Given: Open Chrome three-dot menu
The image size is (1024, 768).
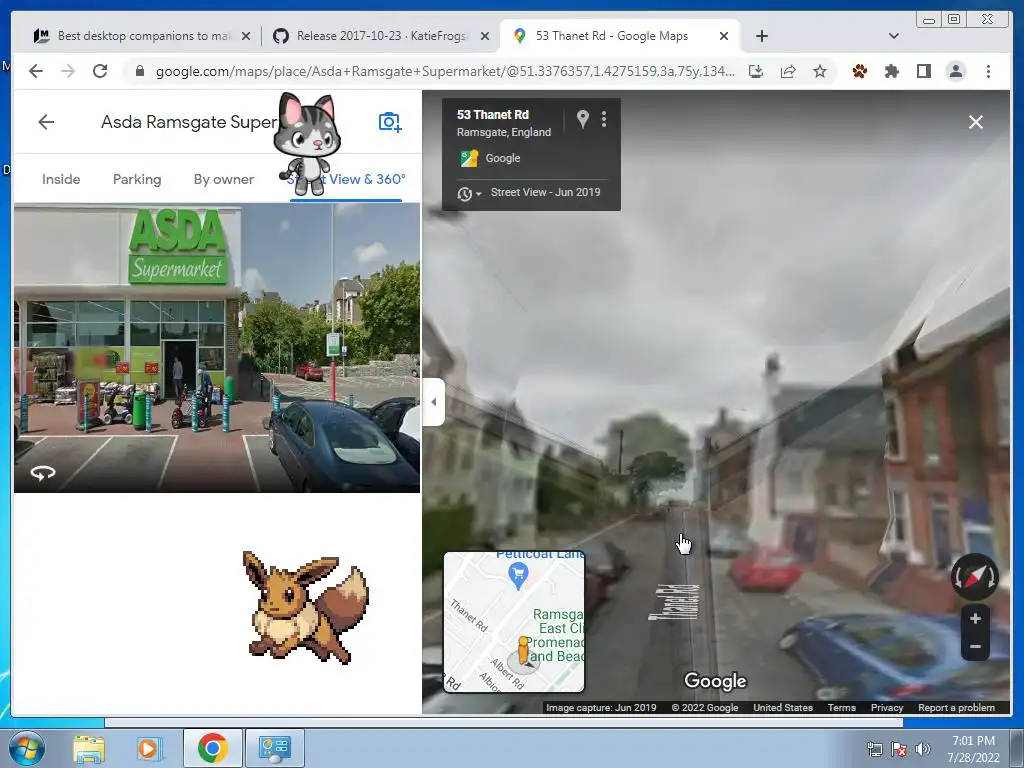Looking at the screenshot, I should point(988,71).
